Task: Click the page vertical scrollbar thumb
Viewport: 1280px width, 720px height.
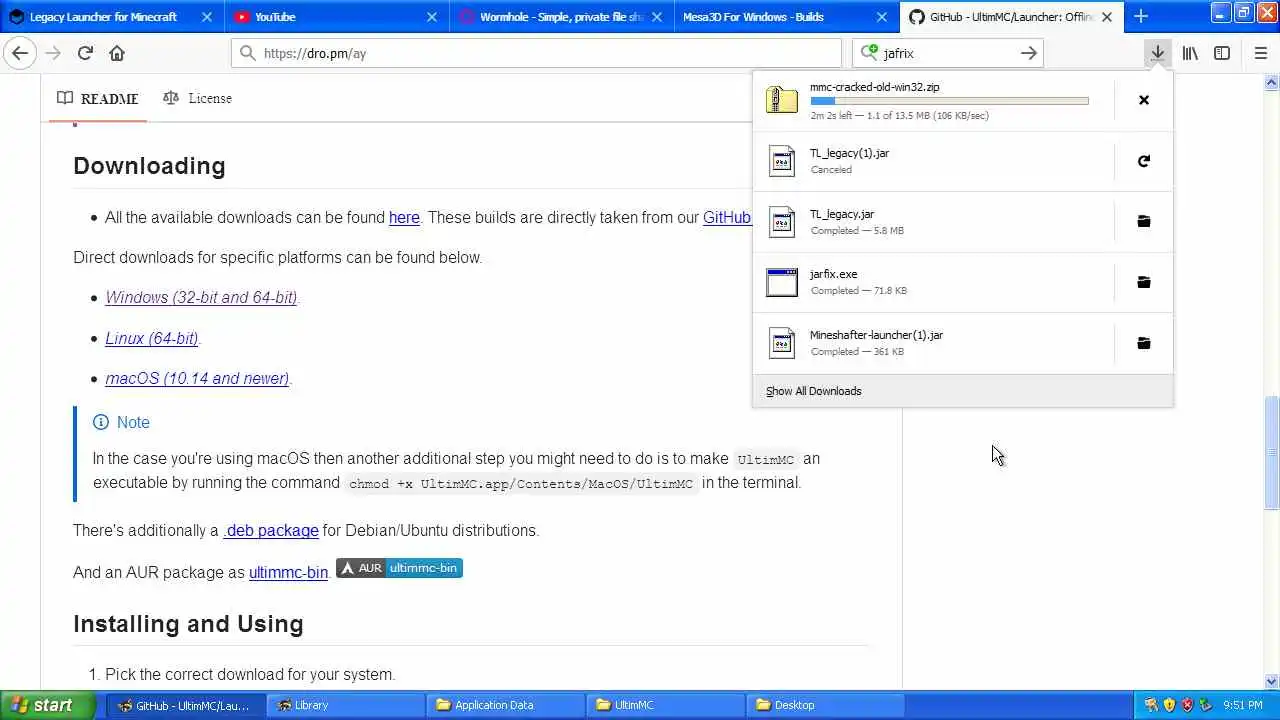Action: [1271, 453]
